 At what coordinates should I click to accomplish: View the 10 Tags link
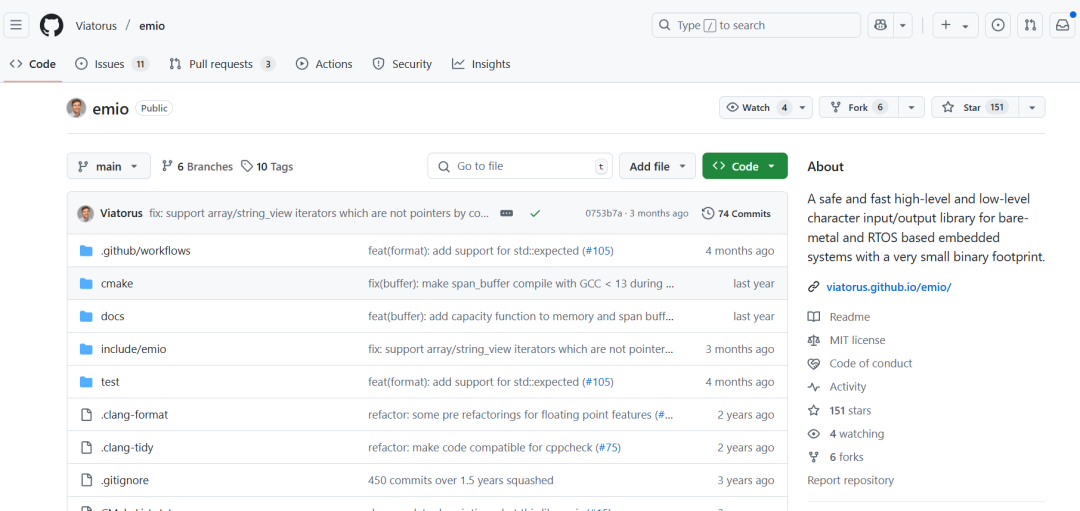pyautogui.click(x=267, y=166)
